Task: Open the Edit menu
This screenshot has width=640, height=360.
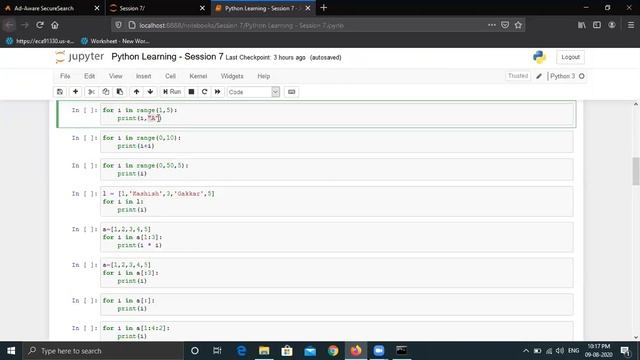Action: [x=89, y=76]
